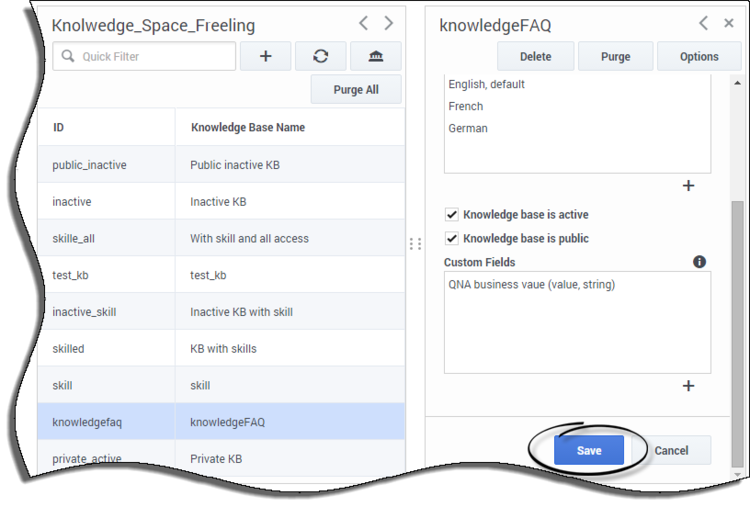
Task: Toggle Knowledge base is public checkbox
Action: (452, 238)
